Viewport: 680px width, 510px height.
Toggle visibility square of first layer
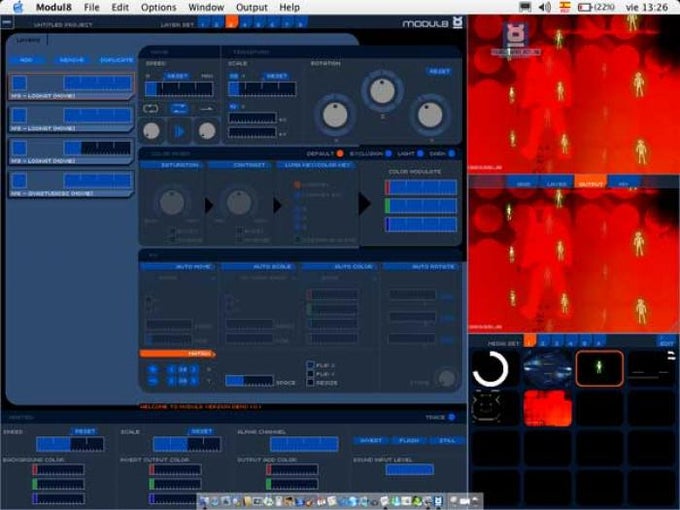tap(19, 83)
